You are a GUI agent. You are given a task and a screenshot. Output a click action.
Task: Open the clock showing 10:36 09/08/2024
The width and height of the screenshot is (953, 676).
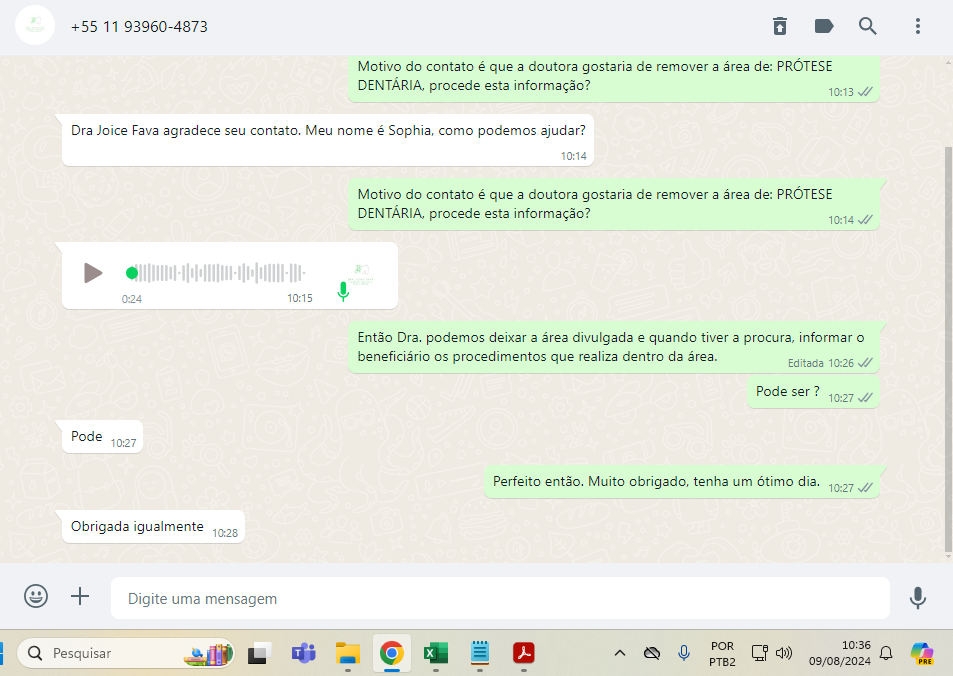(839, 654)
